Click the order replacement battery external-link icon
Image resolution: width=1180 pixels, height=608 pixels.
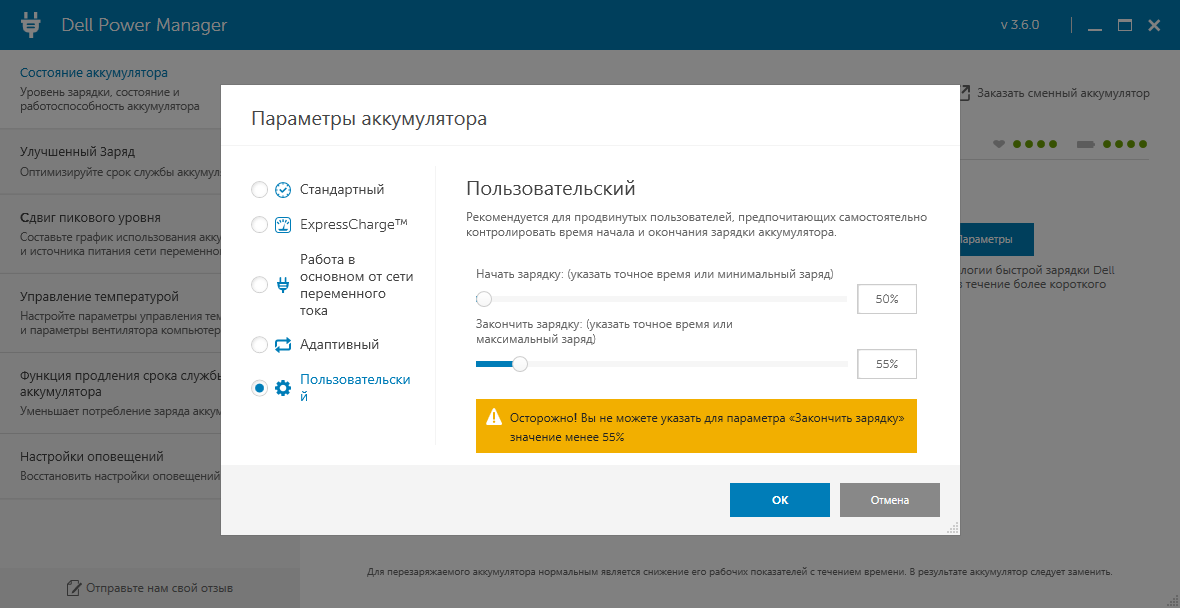964,93
